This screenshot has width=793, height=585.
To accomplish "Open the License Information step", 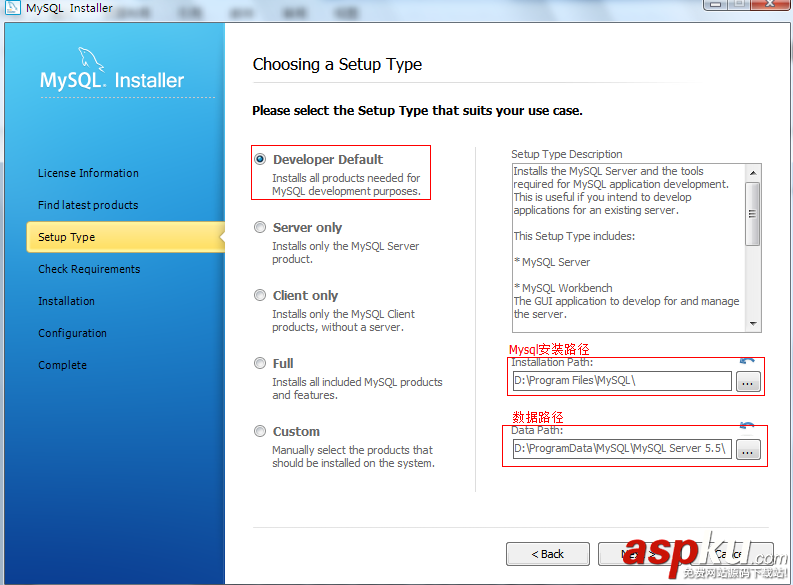I will pyautogui.click(x=89, y=173).
